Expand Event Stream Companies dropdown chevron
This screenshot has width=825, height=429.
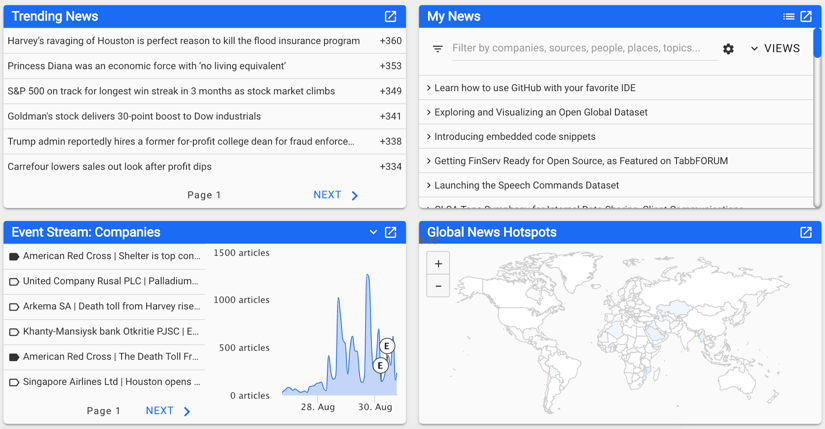pos(373,233)
